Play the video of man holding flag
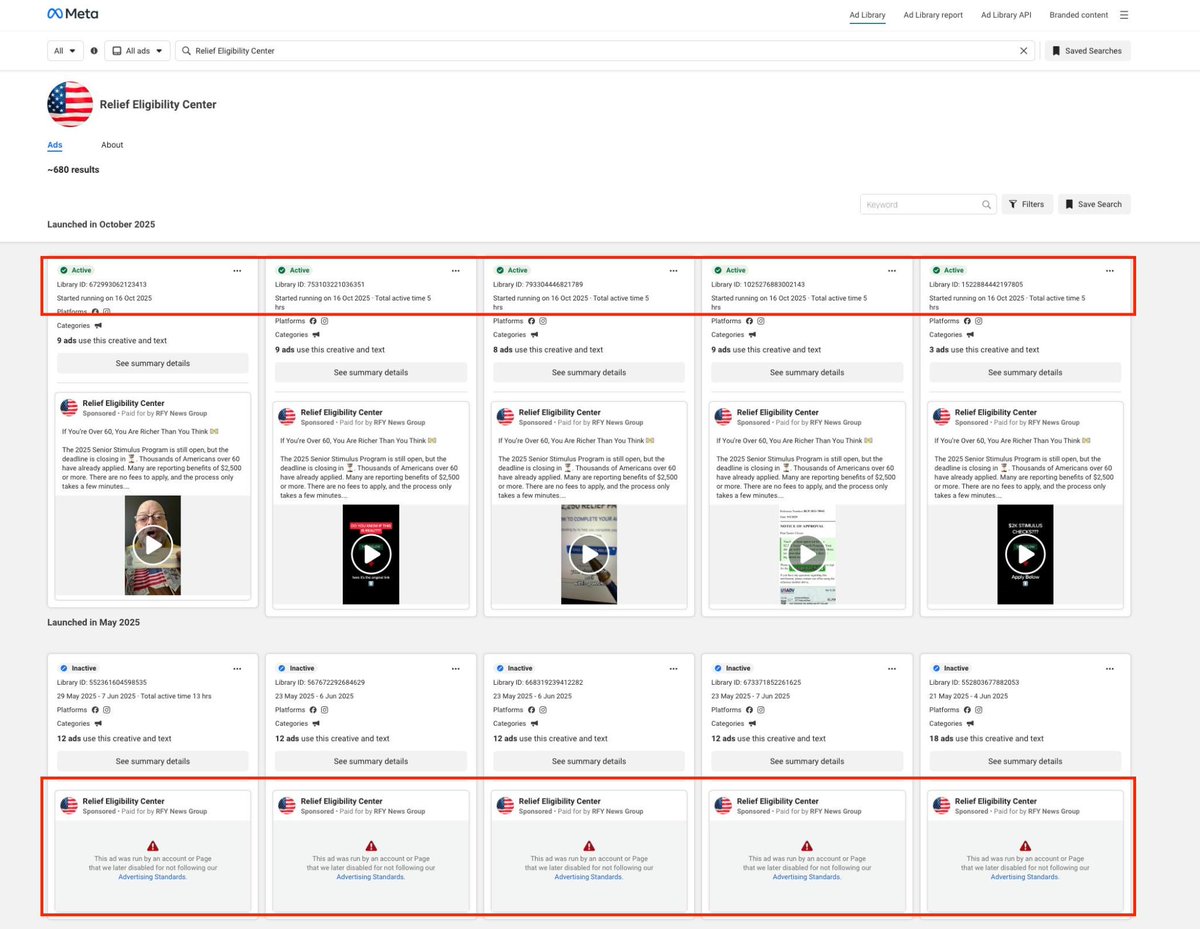1200x929 pixels. pos(153,547)
